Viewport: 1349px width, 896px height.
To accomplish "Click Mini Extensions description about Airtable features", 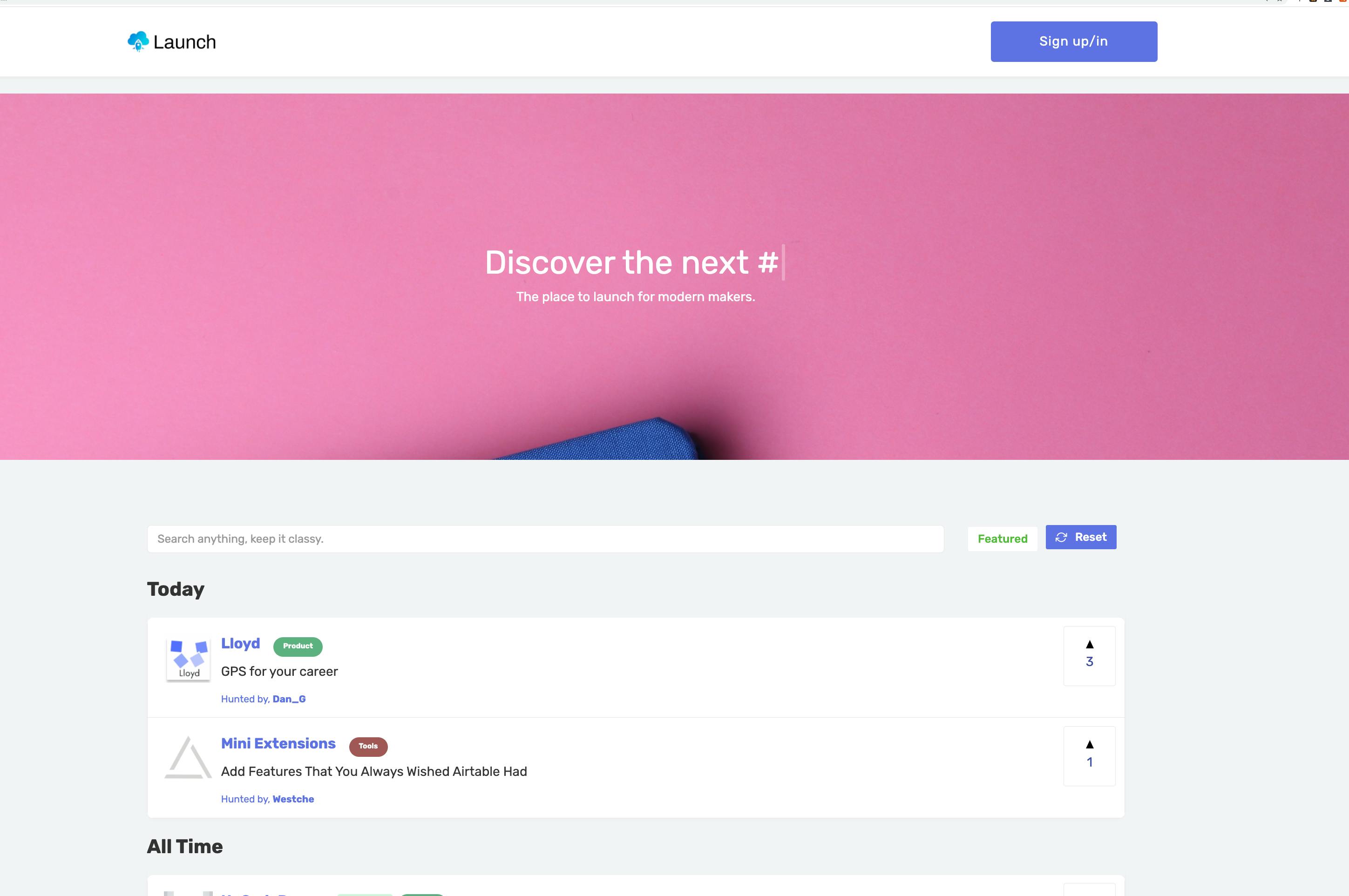I will click(x=374, y=771).
